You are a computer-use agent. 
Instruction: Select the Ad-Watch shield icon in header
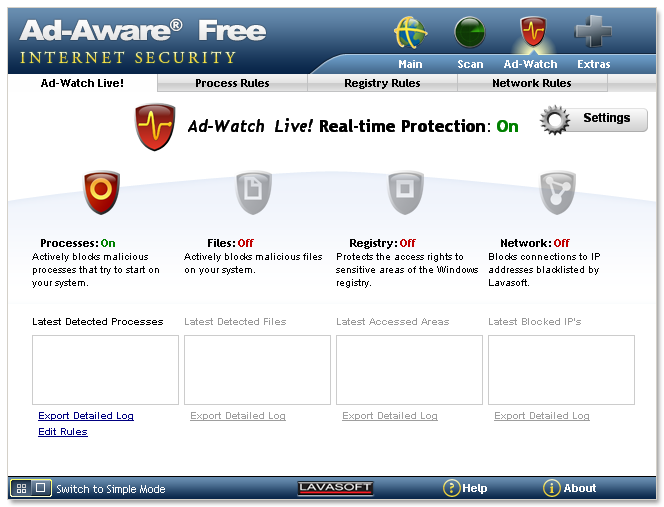pyautogui.click(x=533, y=31)
